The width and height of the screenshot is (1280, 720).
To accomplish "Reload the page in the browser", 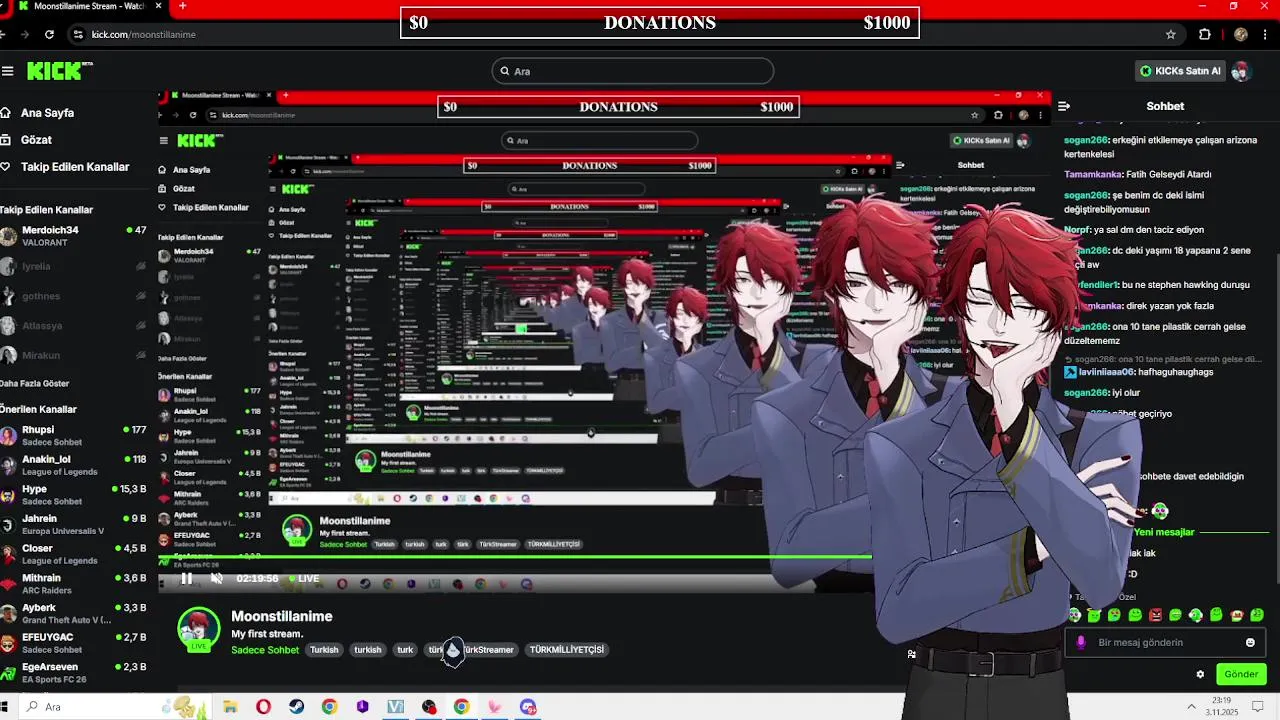I will coord(49,34).
